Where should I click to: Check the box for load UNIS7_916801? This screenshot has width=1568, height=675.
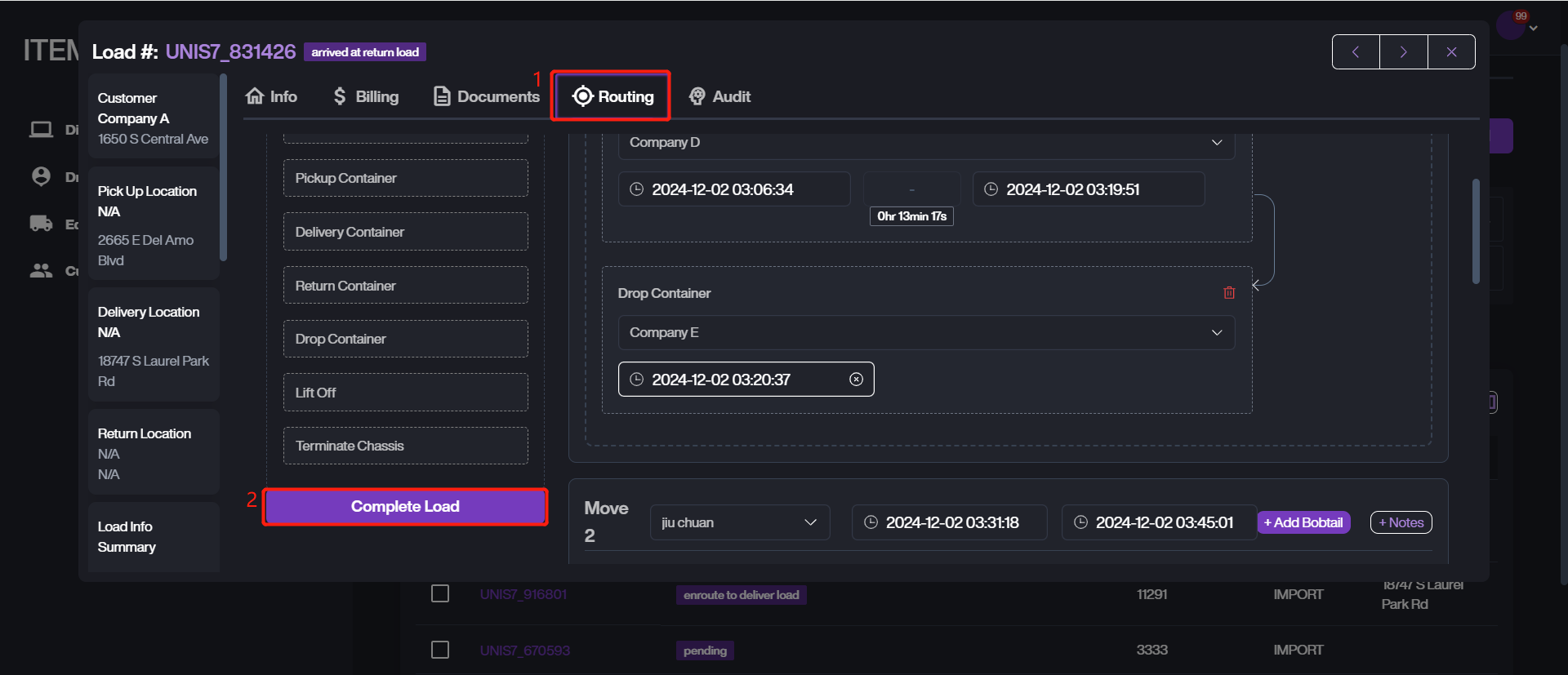coord(440,593)
